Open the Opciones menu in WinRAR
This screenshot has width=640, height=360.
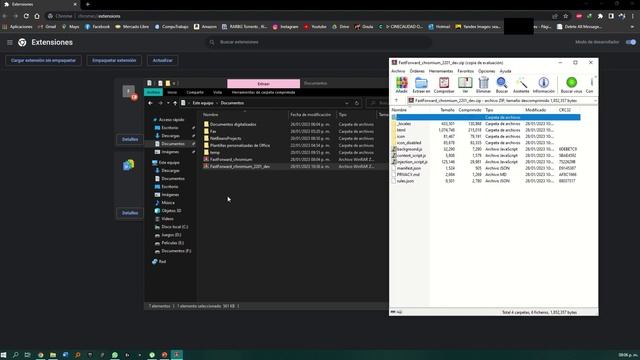[x=487, y=71]
